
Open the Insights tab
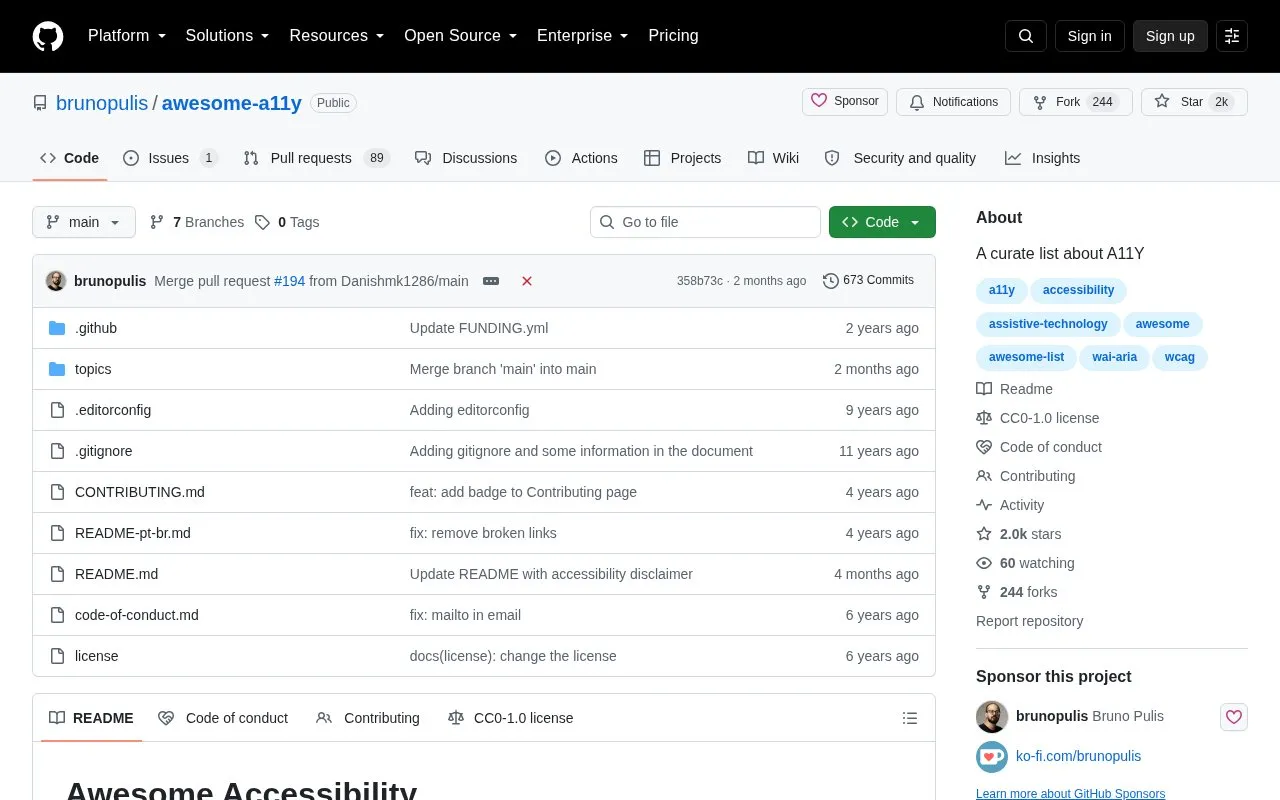coord(1043,158)
